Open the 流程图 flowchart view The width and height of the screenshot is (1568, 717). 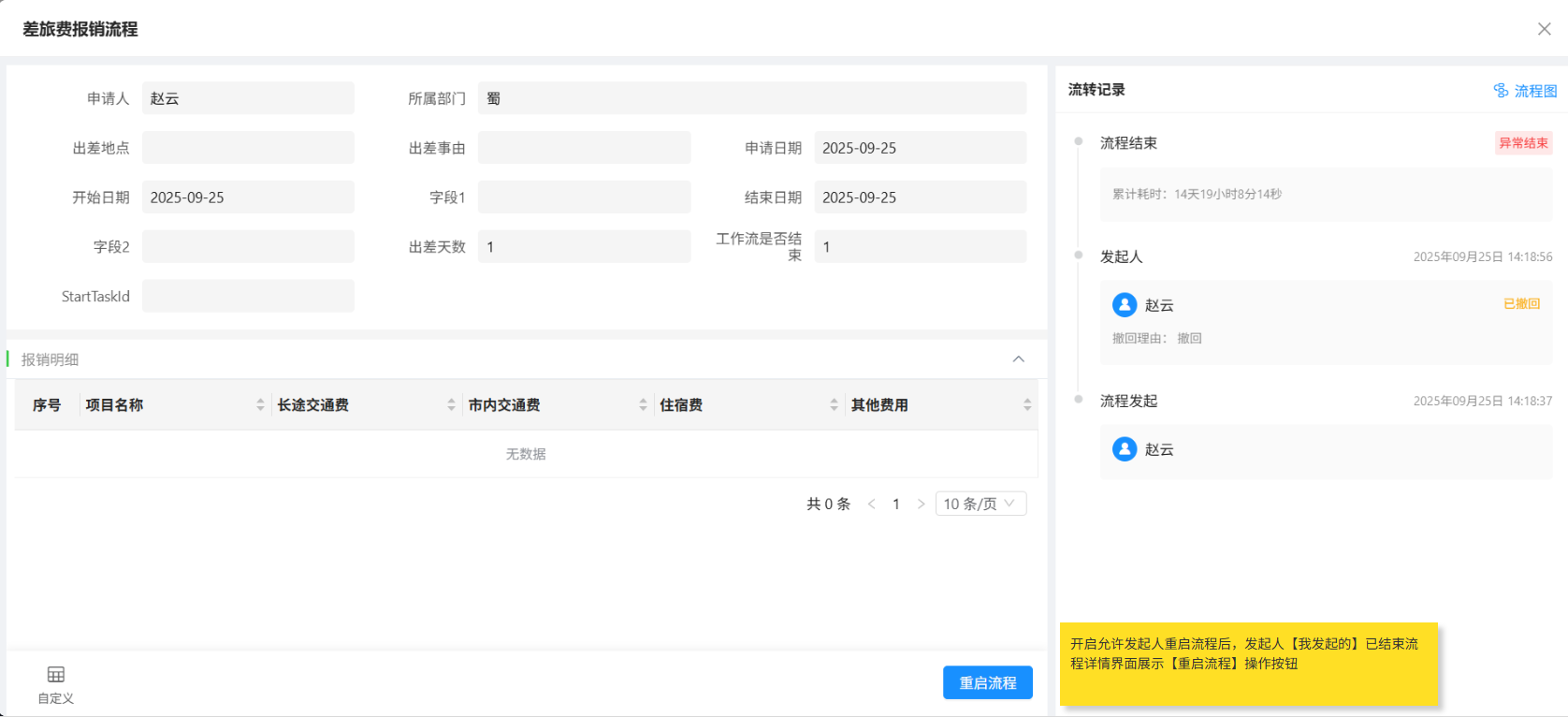[1526, 91]
